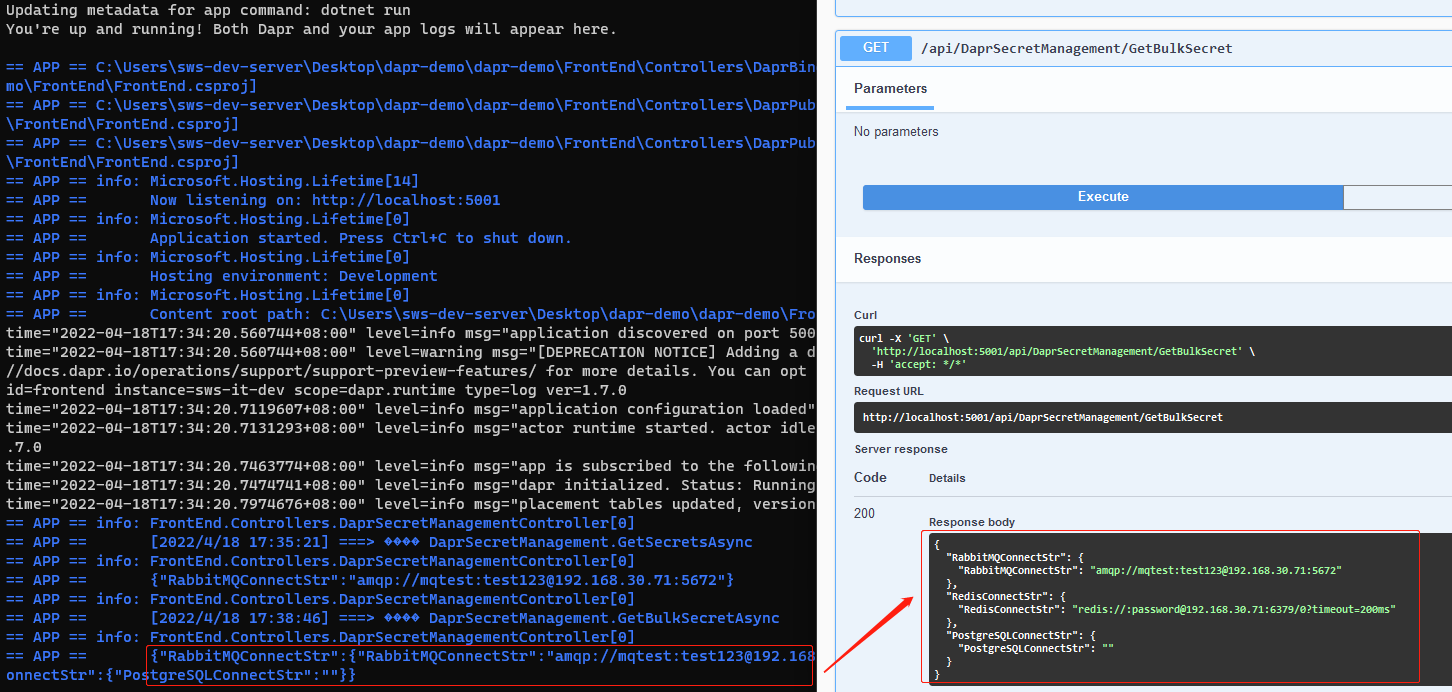This screenshot has height=692, width=1452.
Task: Click the quoted URL inside the curl command
Action: click(1057, 351)
